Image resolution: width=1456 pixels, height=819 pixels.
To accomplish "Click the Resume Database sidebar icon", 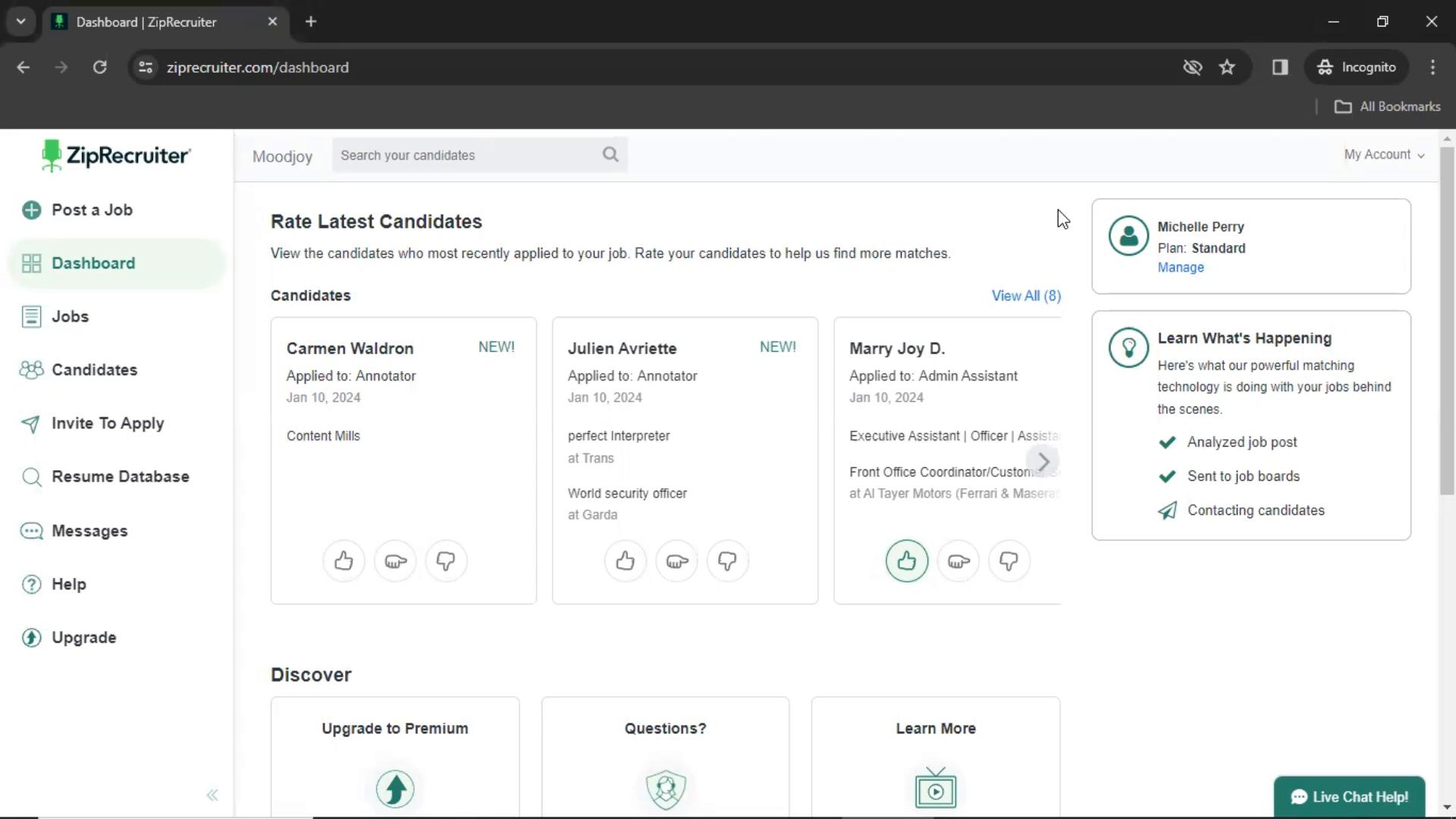I will (x=30, y=476).
